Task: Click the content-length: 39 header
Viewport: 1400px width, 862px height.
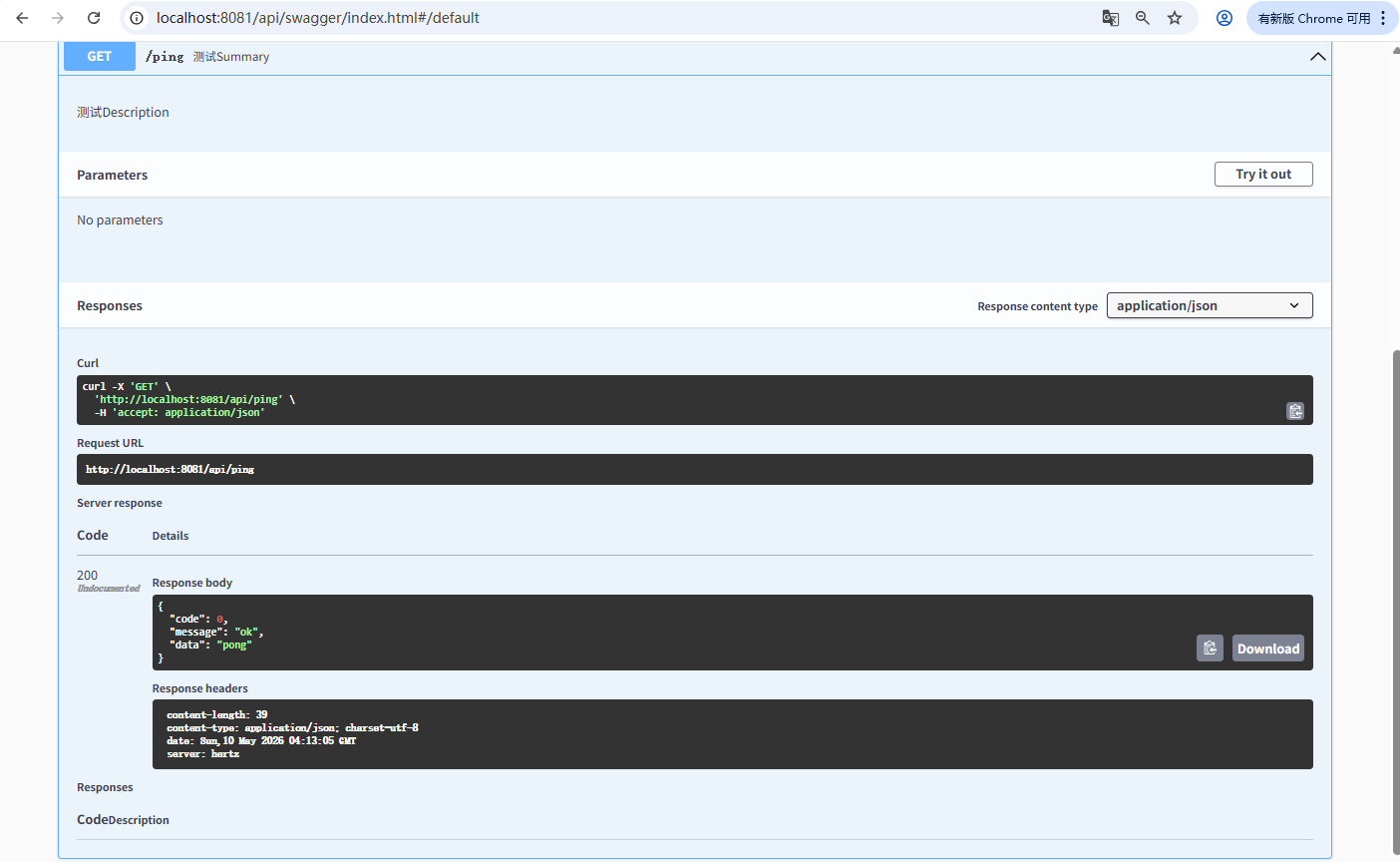Action: (217, 714)
